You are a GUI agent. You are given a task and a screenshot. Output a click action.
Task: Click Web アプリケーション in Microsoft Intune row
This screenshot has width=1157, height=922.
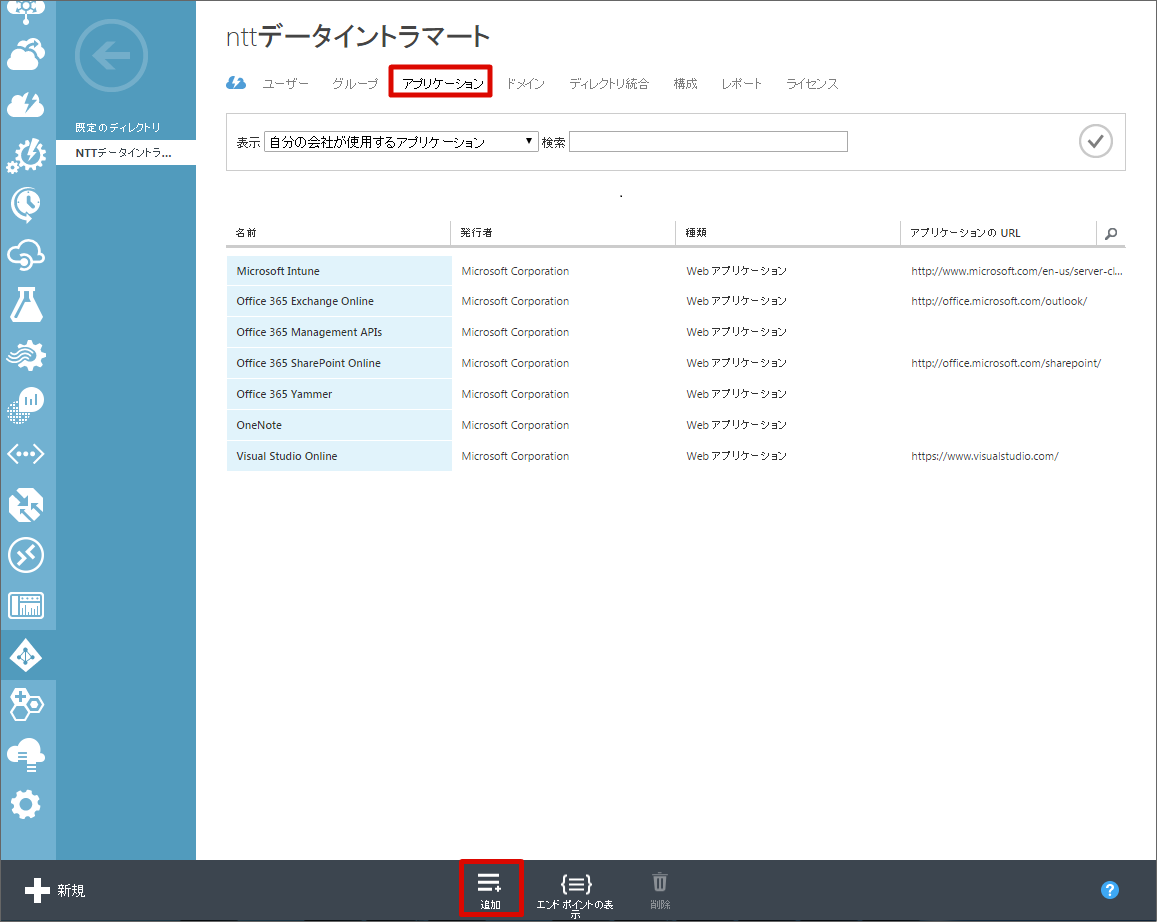[x=736, y=271]
